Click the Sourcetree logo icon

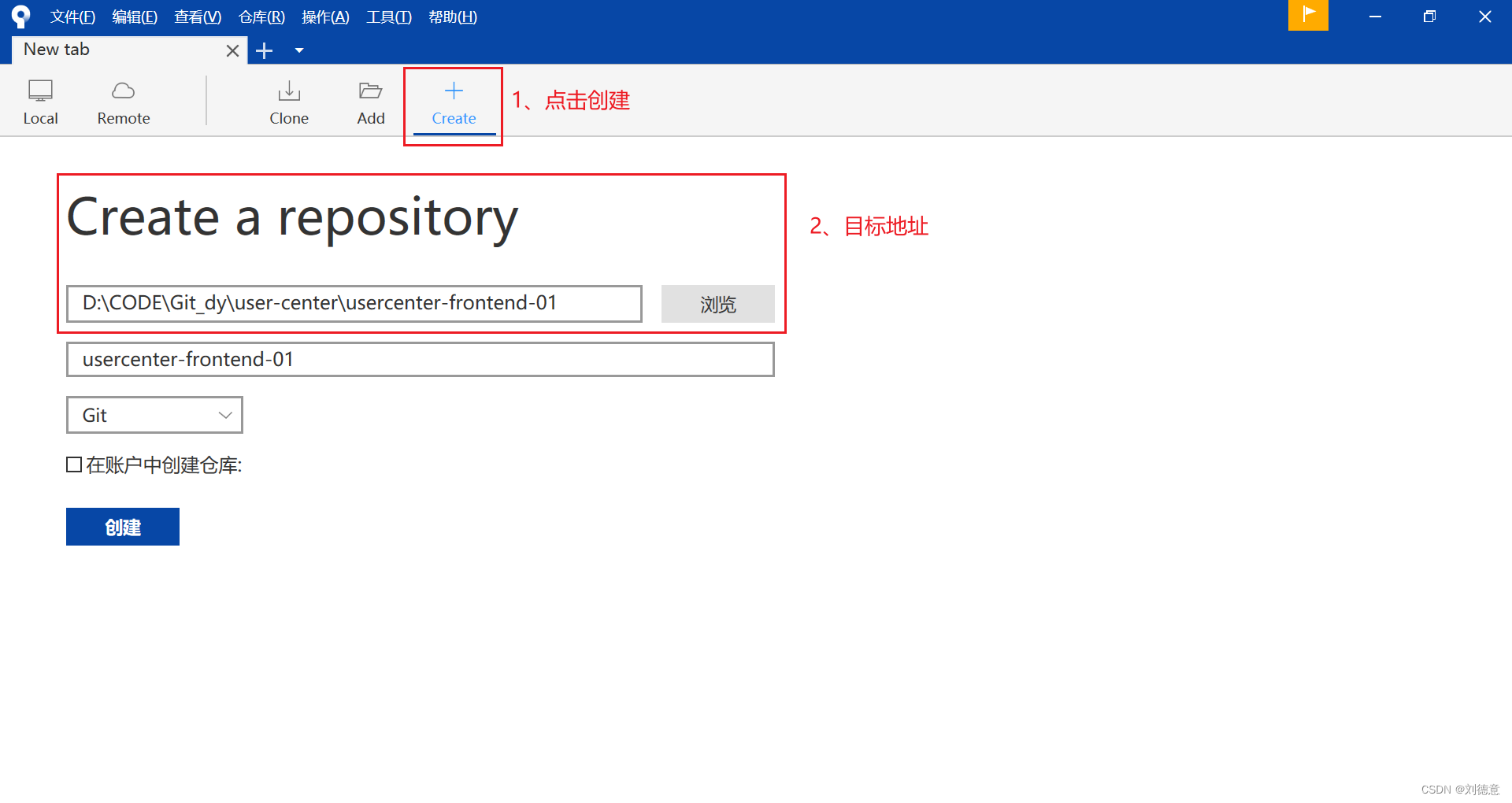tap(20, 17)
